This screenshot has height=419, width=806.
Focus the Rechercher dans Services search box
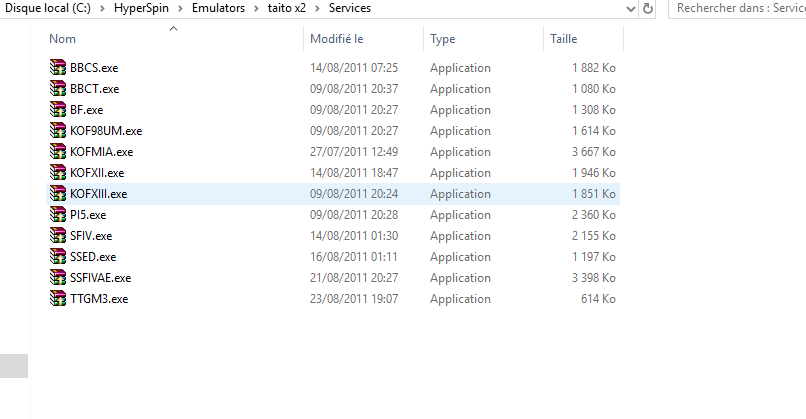[738, 9]
